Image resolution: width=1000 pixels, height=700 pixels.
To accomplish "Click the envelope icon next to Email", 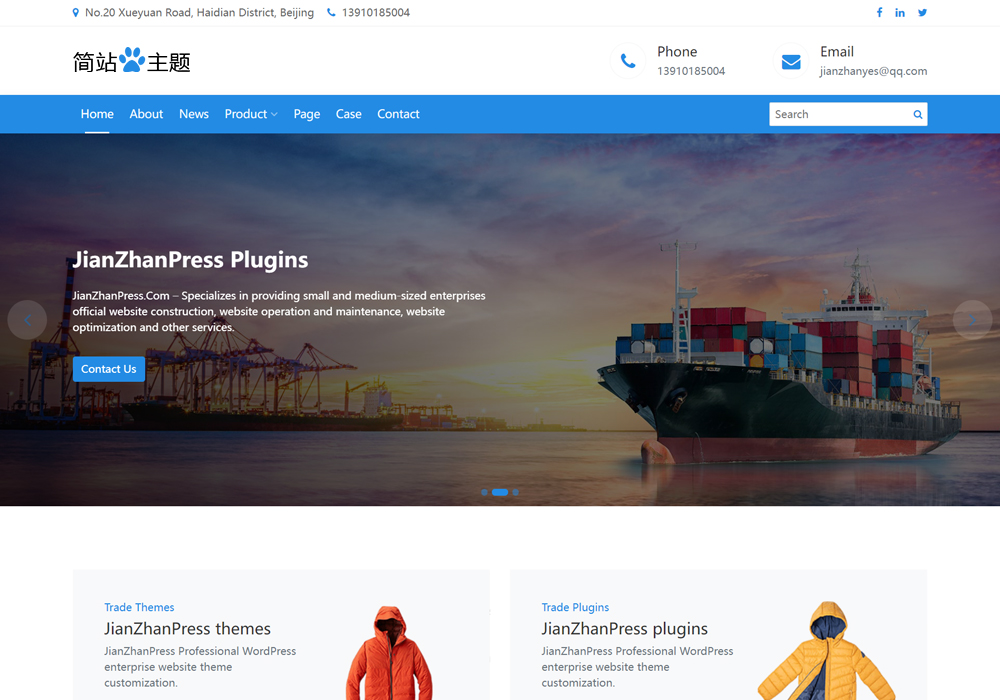I will point(791,60).
